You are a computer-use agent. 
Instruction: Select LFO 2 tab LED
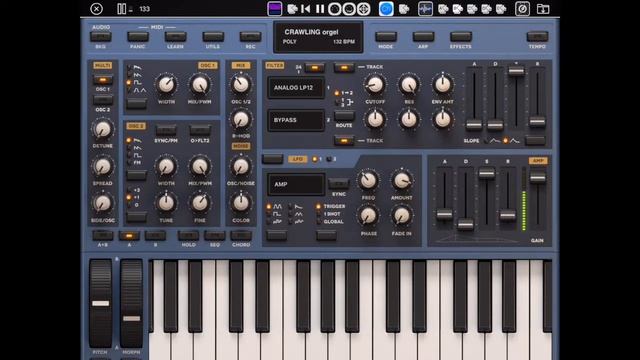329,159
